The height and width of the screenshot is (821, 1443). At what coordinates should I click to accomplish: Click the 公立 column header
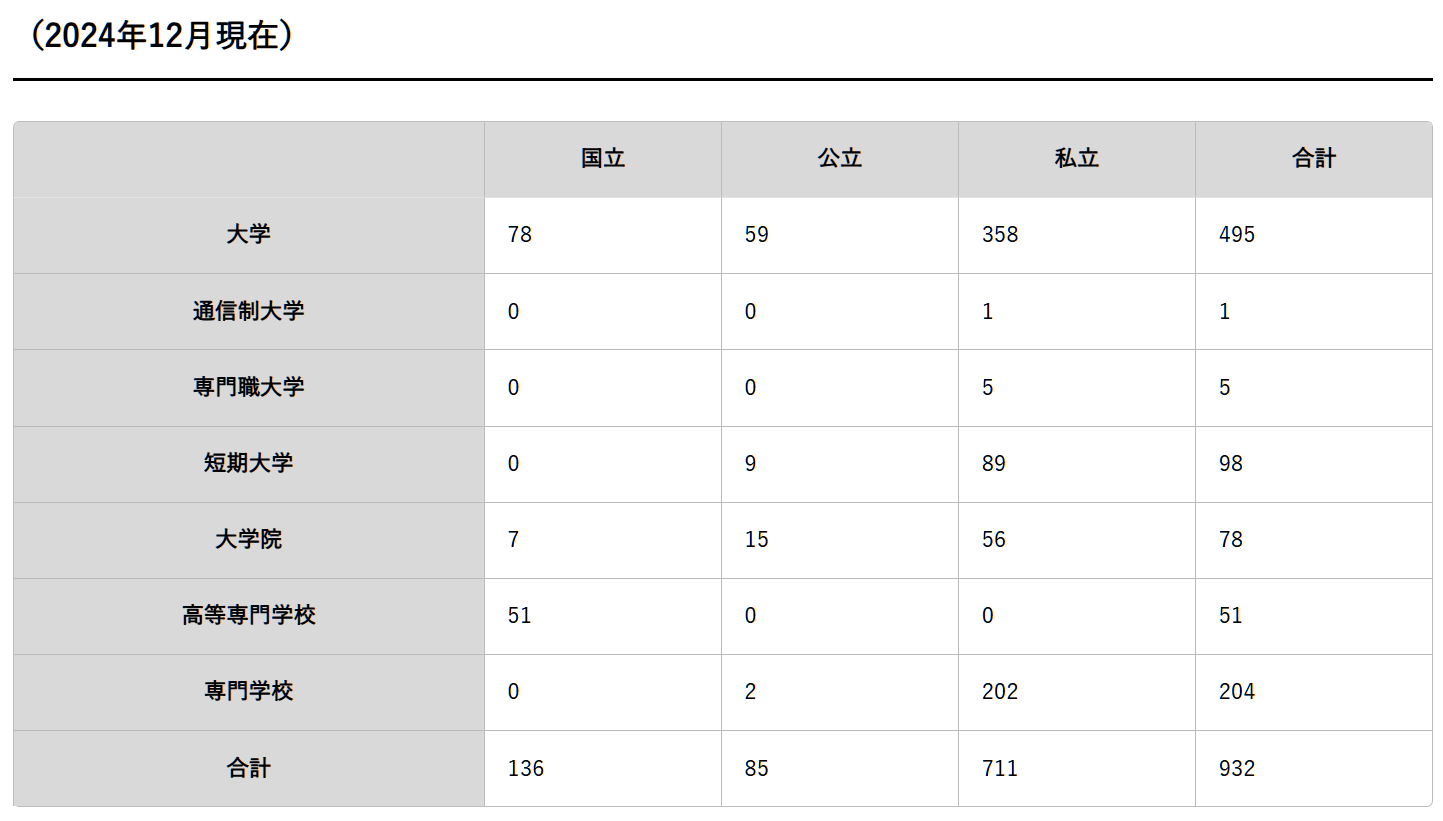click(840, 158)
